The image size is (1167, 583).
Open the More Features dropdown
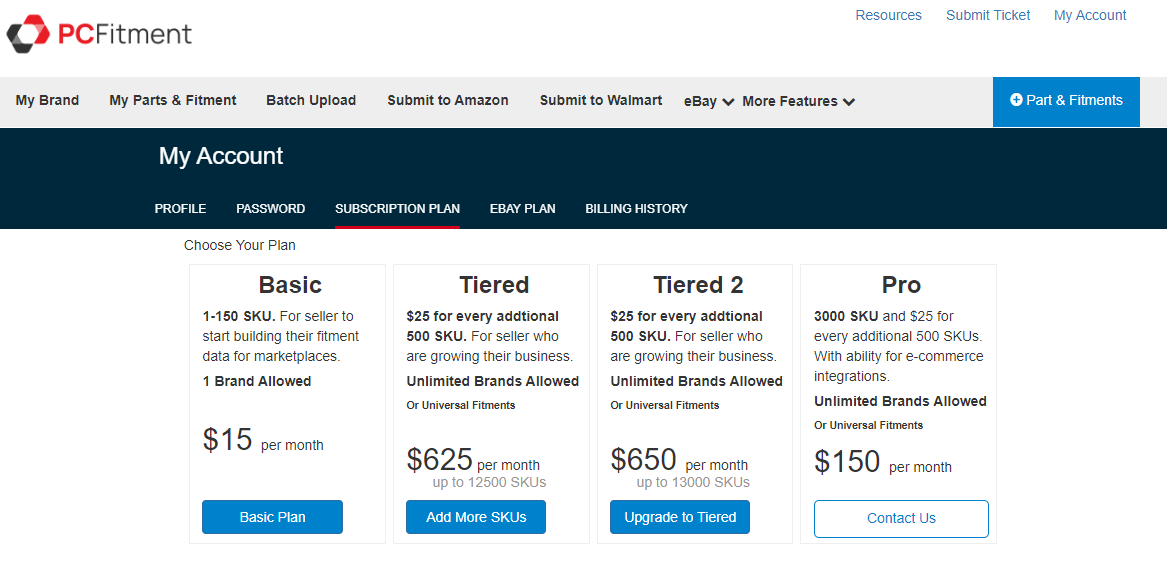[x=798, y=101]
